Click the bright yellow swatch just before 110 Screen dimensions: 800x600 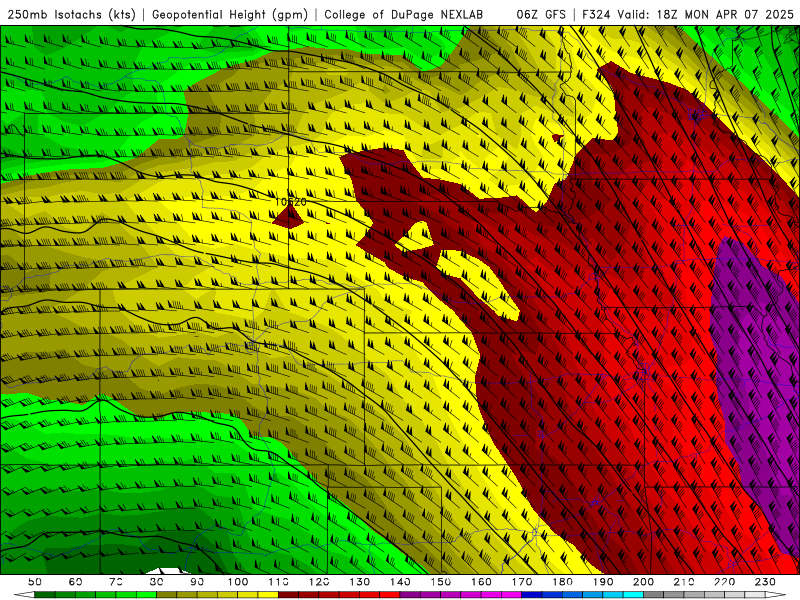[268, 595]
